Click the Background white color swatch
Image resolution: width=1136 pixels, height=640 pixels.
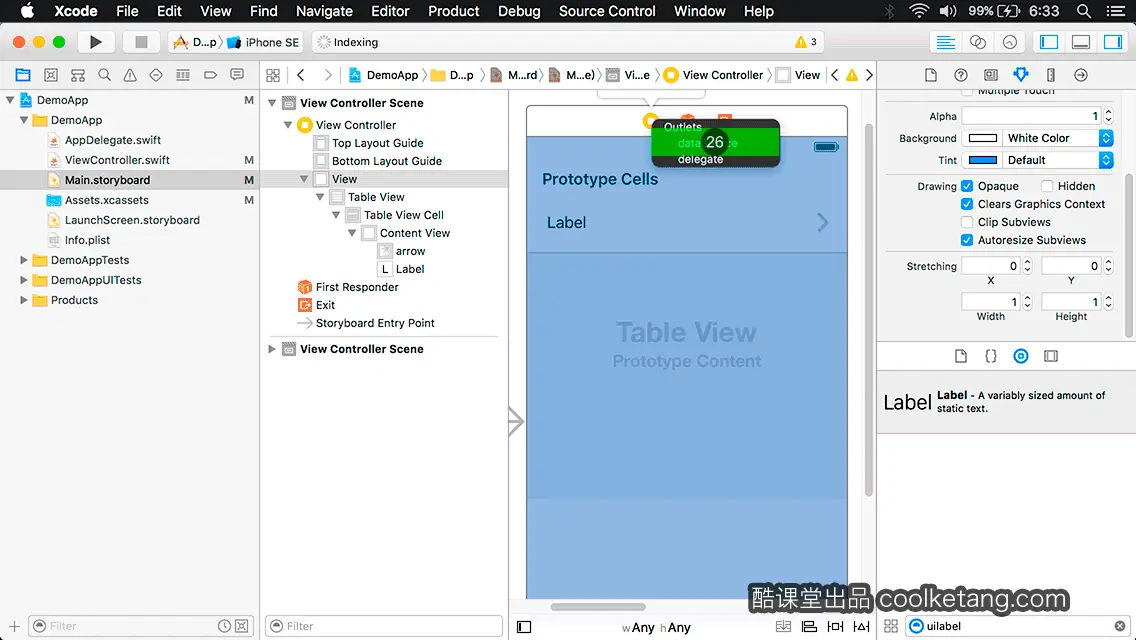(x=982, y=138)
